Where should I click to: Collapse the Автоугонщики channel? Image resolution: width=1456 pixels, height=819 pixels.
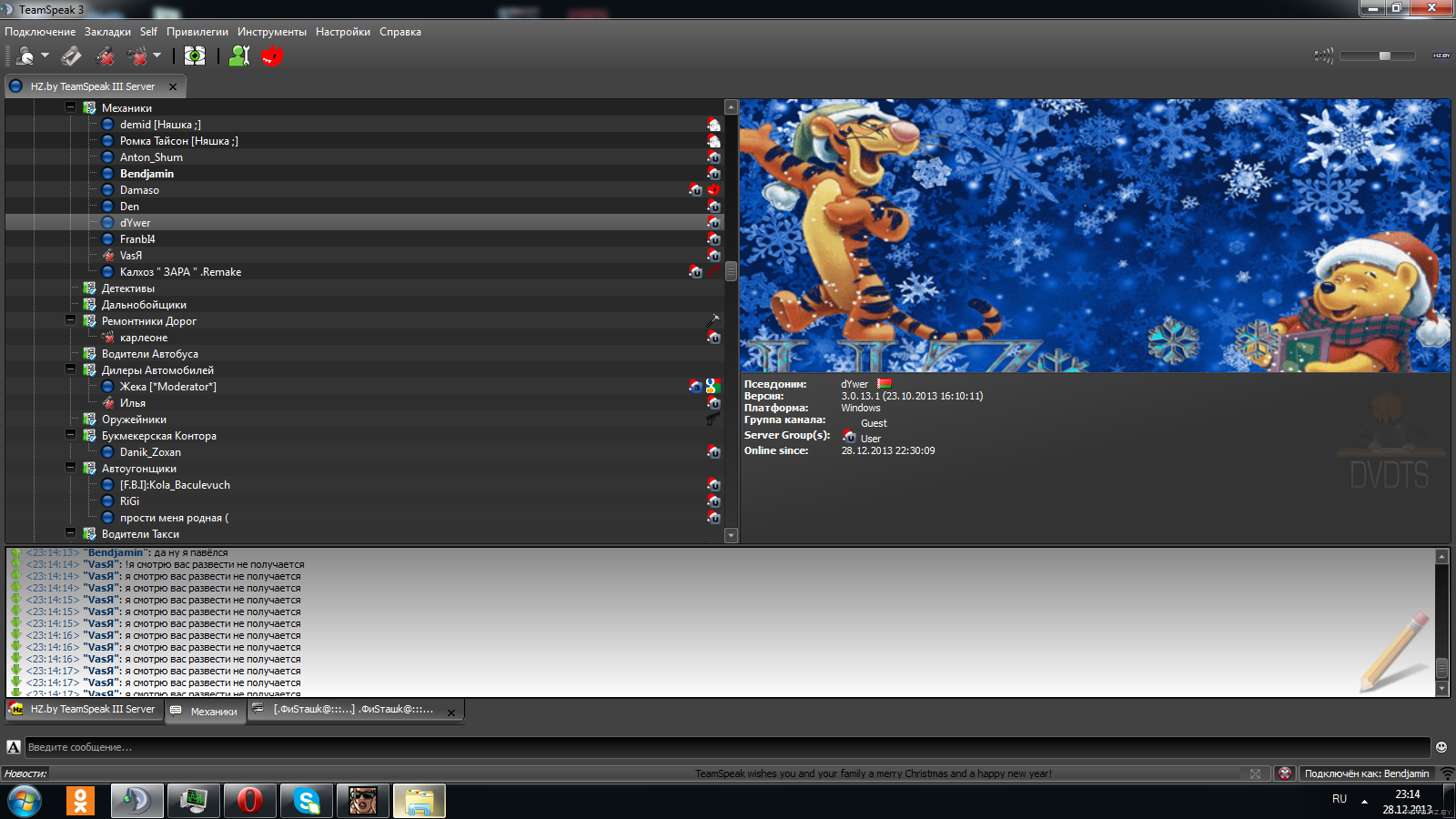coord(71,468)
